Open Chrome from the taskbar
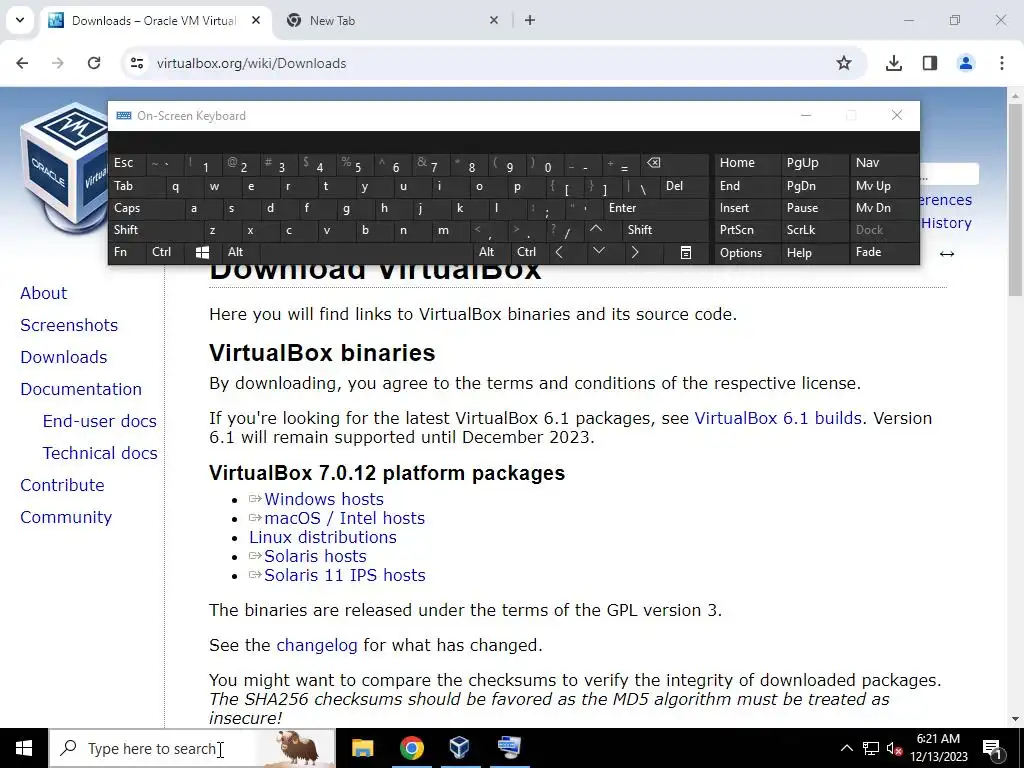Image resolution: width=1024 pixels, height=768 pixels. (411, 748)
